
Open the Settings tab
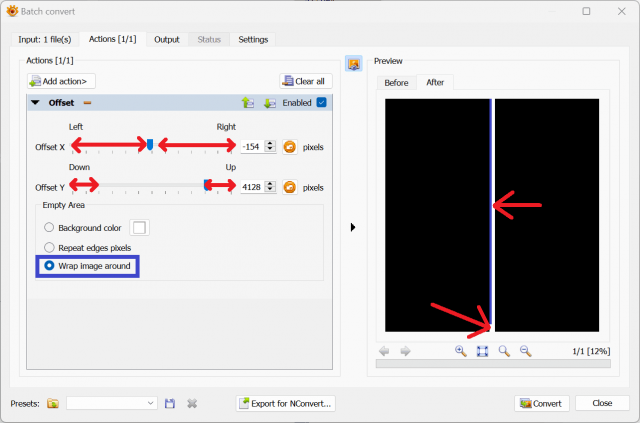pyautogui.click(x=253, y=40)
